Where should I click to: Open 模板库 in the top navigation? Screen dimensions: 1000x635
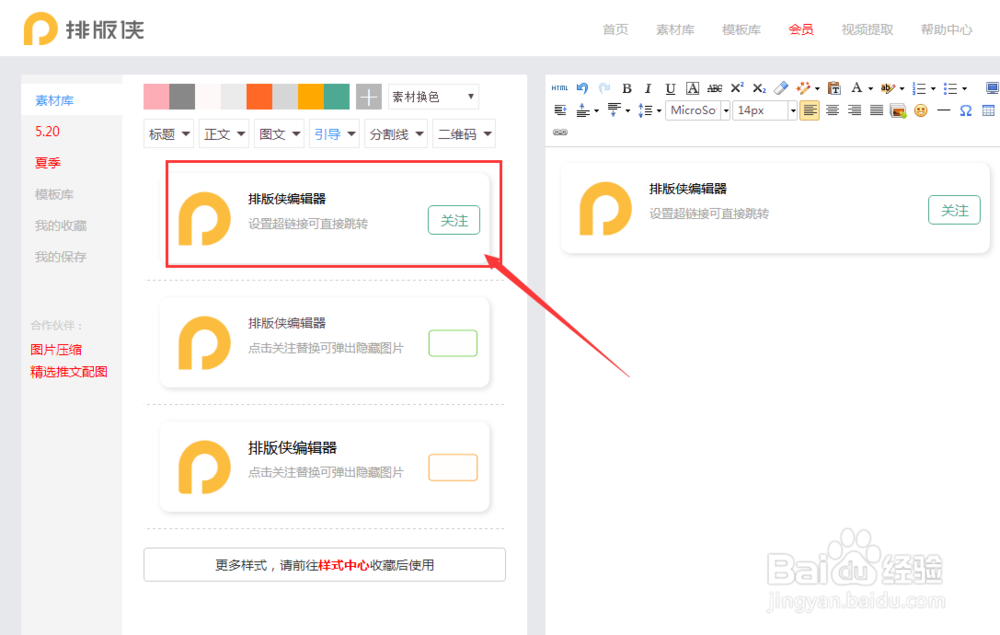(741, 29)
